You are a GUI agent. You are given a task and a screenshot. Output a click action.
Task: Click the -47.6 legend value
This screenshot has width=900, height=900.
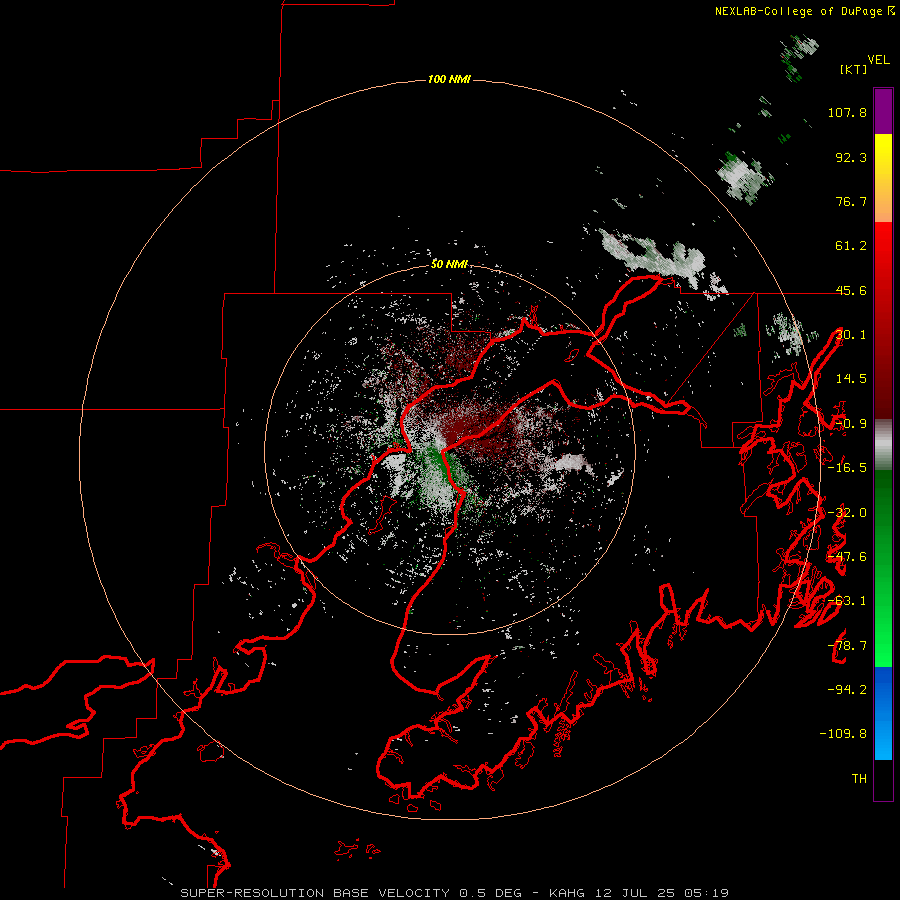pyautogui.click(x=847, y=556)
